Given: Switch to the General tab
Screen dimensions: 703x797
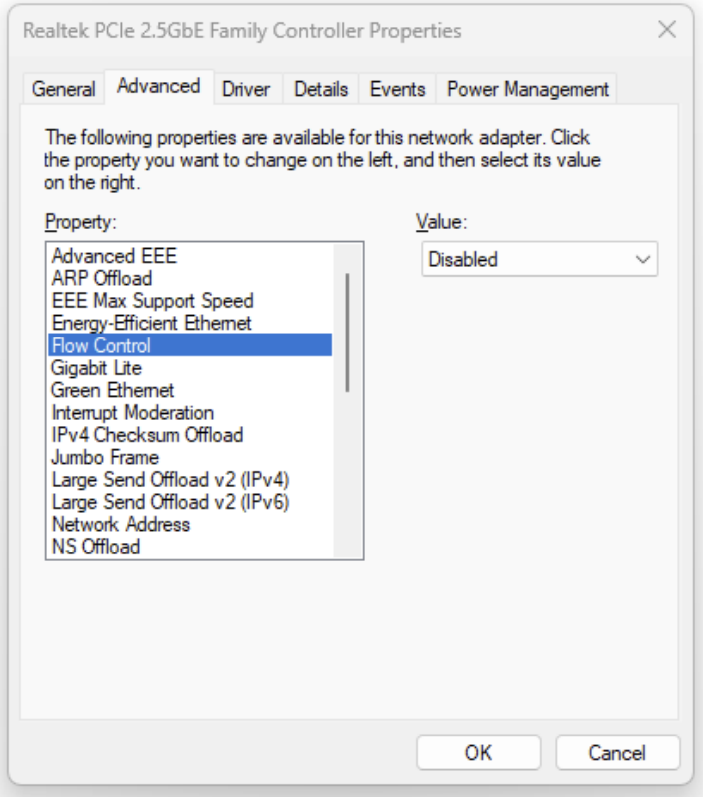Looking at the screenshot, I should pyautogui.click(x=64, y=89).
